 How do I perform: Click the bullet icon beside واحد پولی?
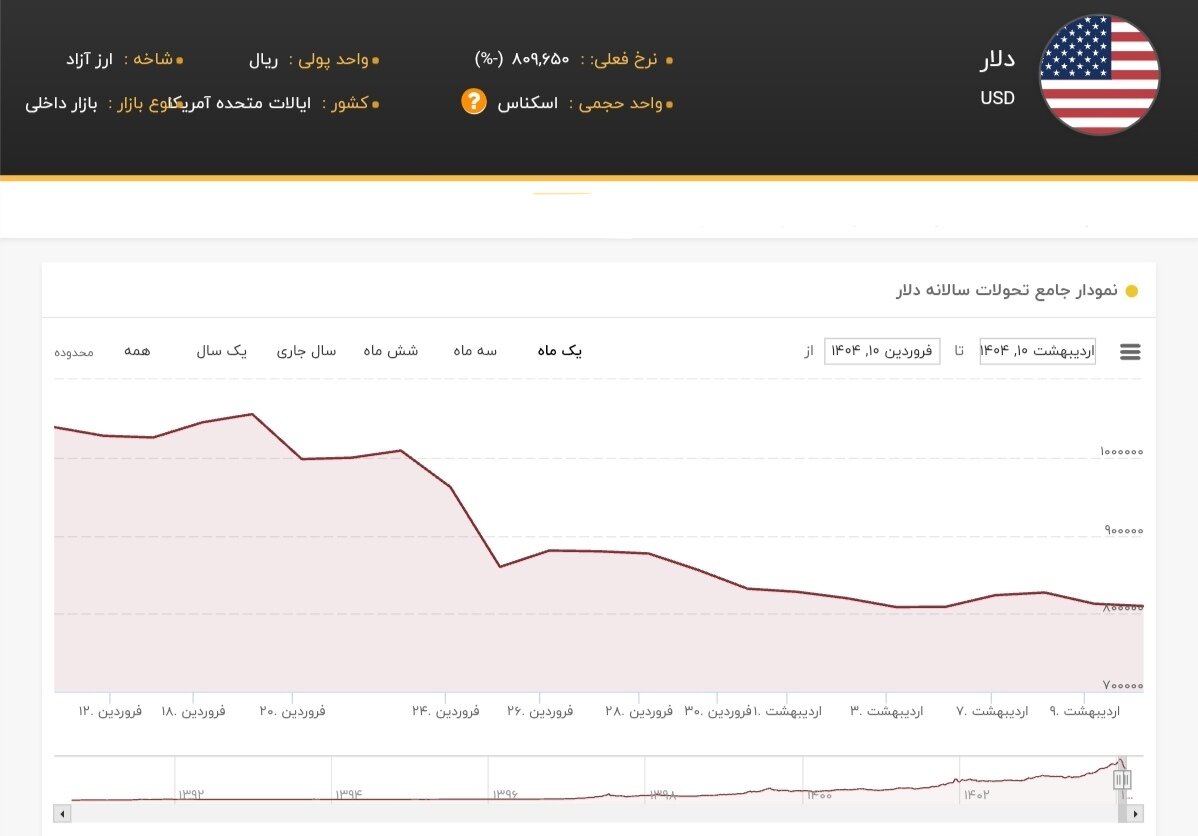pyautogui.click(x=377, y=59)
